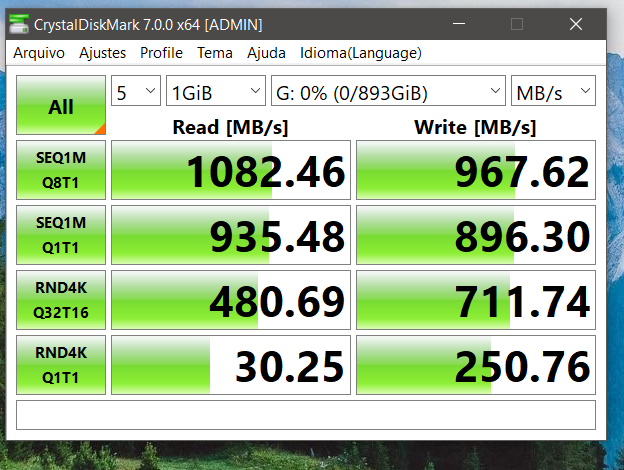Image resolution: width=624 pixels, height=470 pixels.
Task: Minimize the CrystalDiskMark window
Action: pos(459,24)
